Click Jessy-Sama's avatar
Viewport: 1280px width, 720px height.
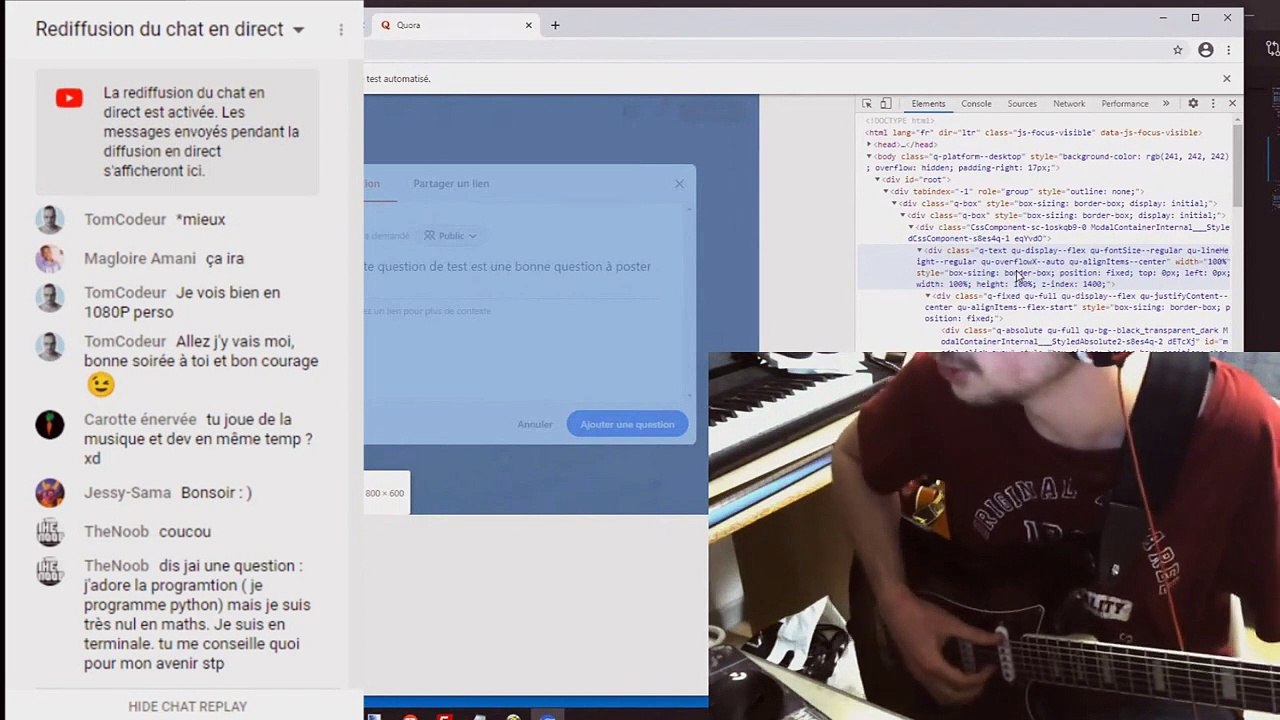coord(49,492)
